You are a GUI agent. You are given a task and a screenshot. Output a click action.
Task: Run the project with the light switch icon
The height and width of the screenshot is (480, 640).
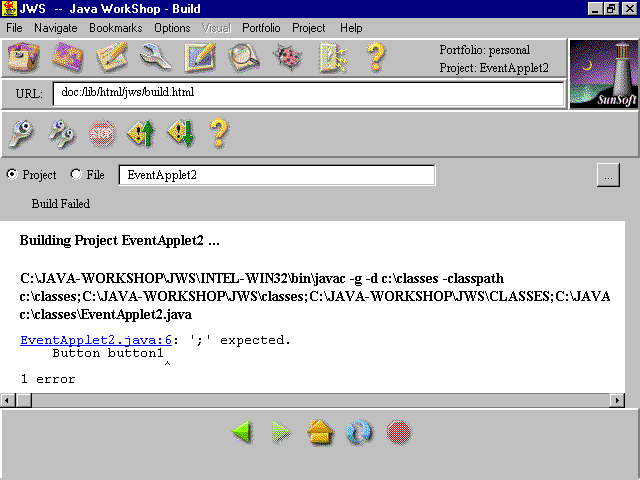coord(333,58)
